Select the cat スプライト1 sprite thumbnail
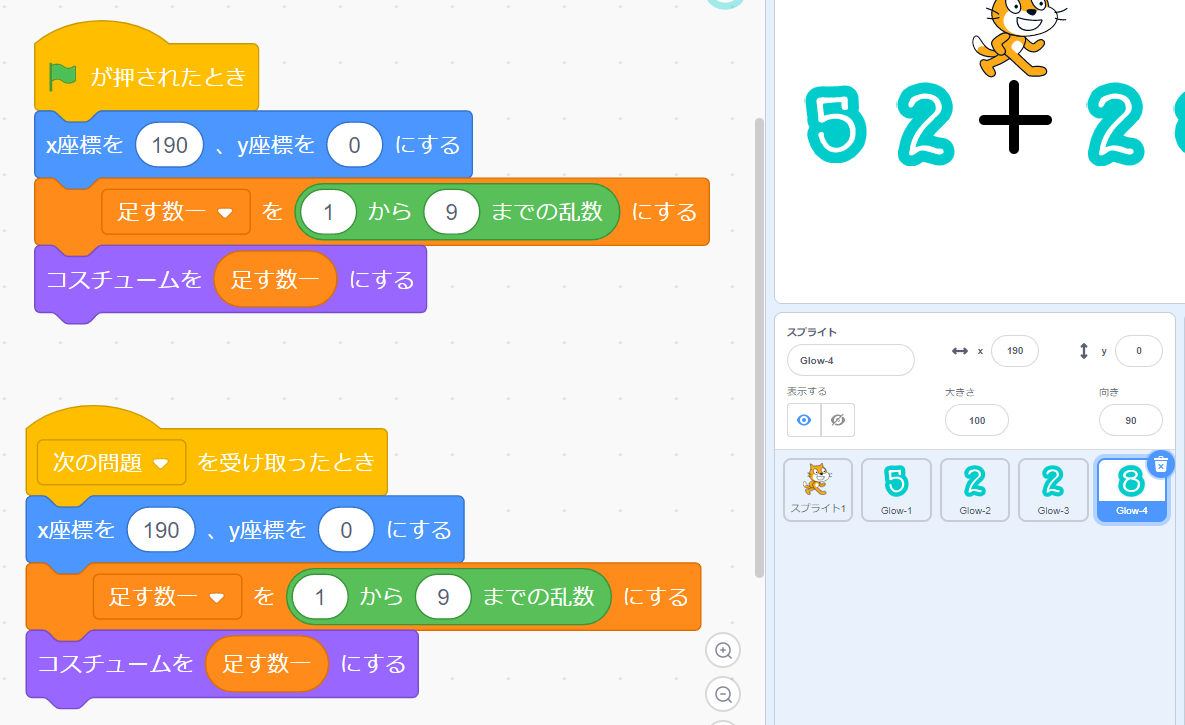The height and width of the screenshot is (725, 1185). pos(817,489)
